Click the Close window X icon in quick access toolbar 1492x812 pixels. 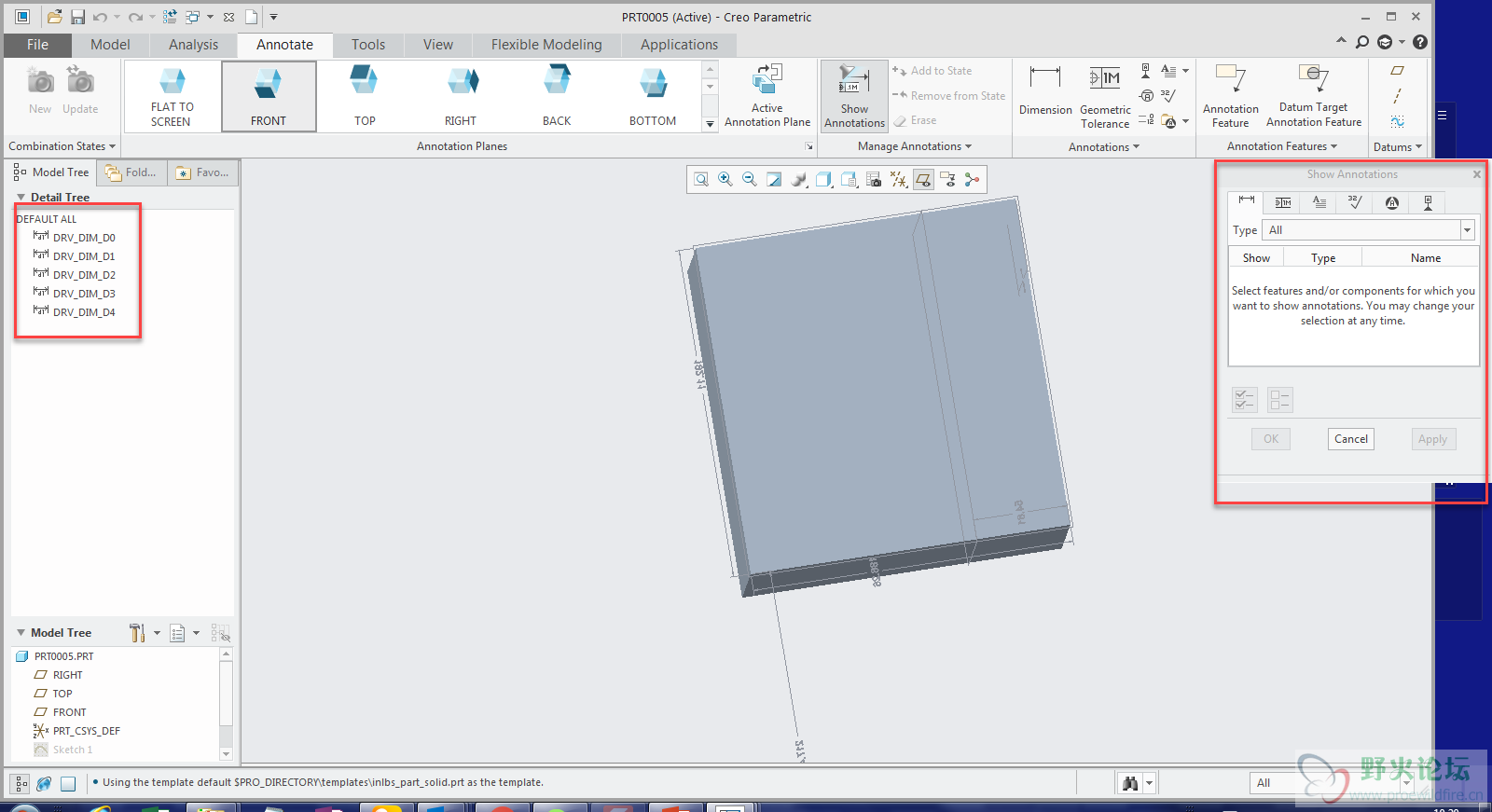pos(228,17)
